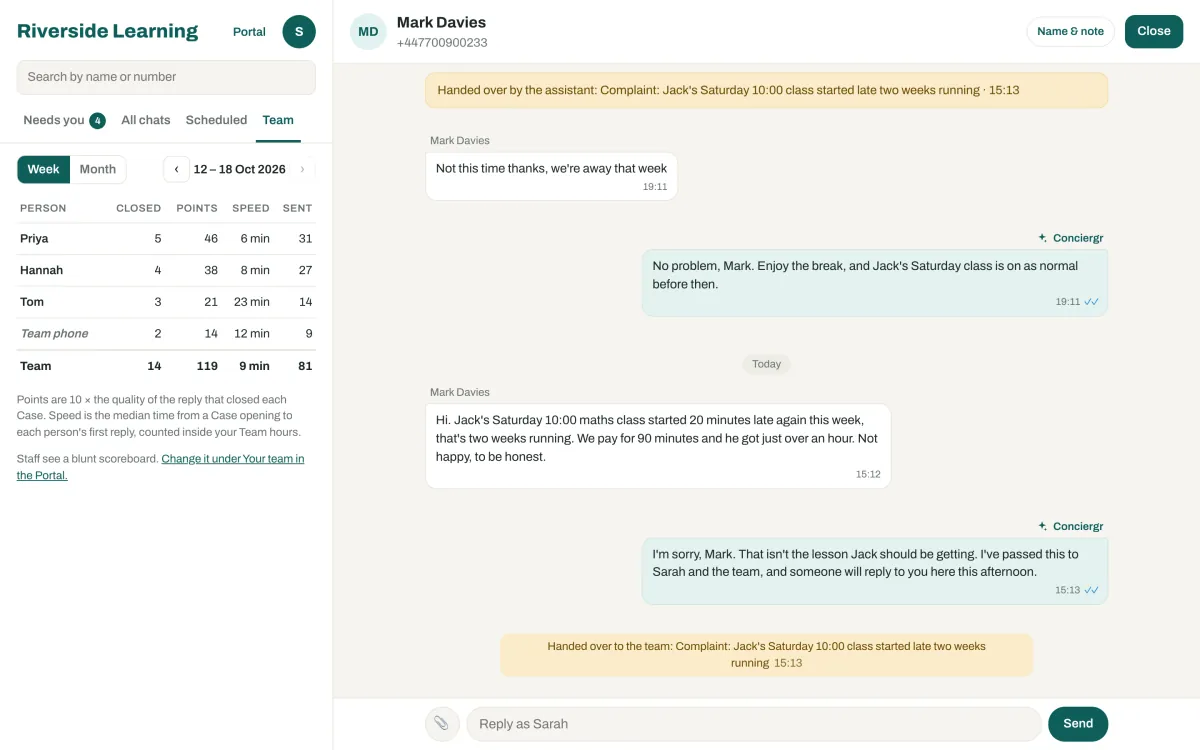Click the Team total points 119

[x=207, y=366]
